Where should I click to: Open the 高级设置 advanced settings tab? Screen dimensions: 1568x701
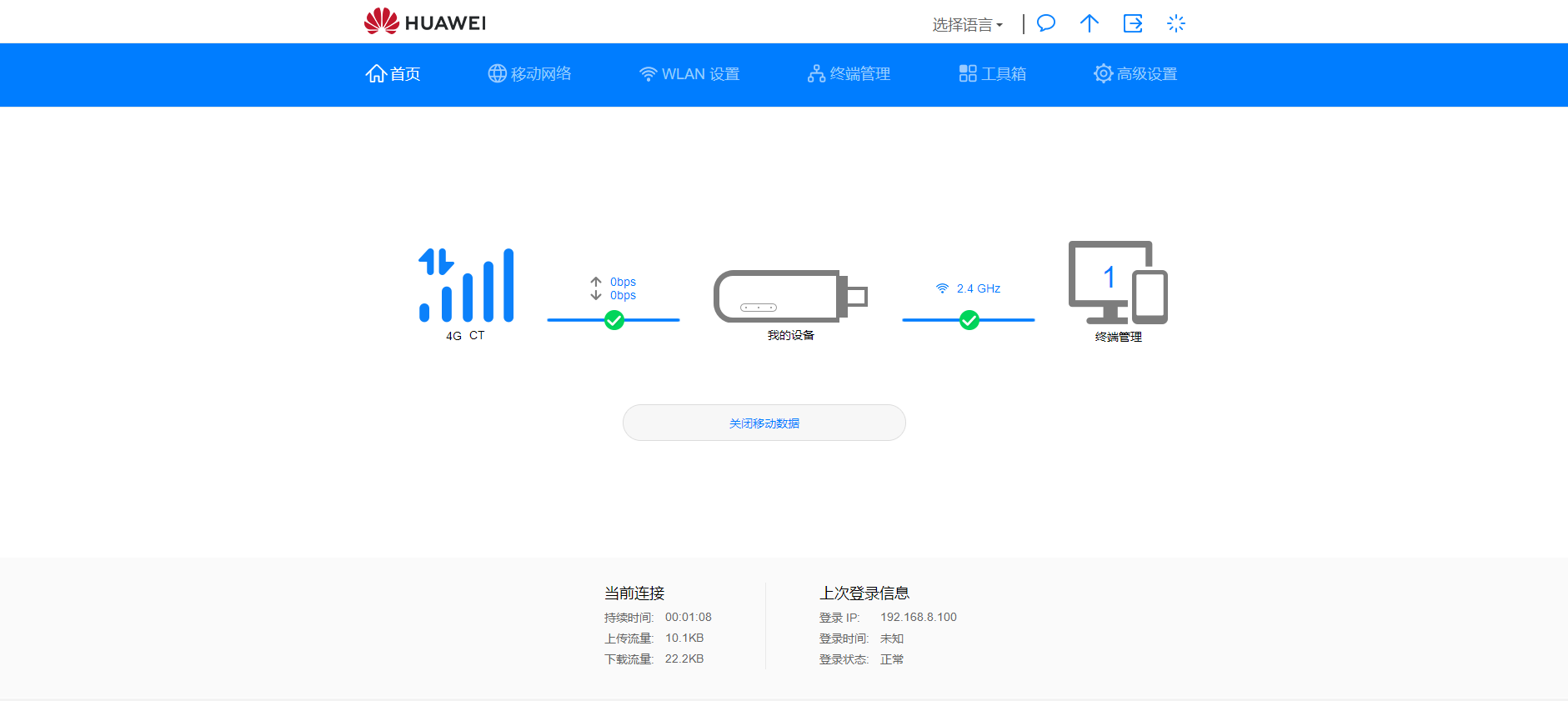tap(1135, 74)
